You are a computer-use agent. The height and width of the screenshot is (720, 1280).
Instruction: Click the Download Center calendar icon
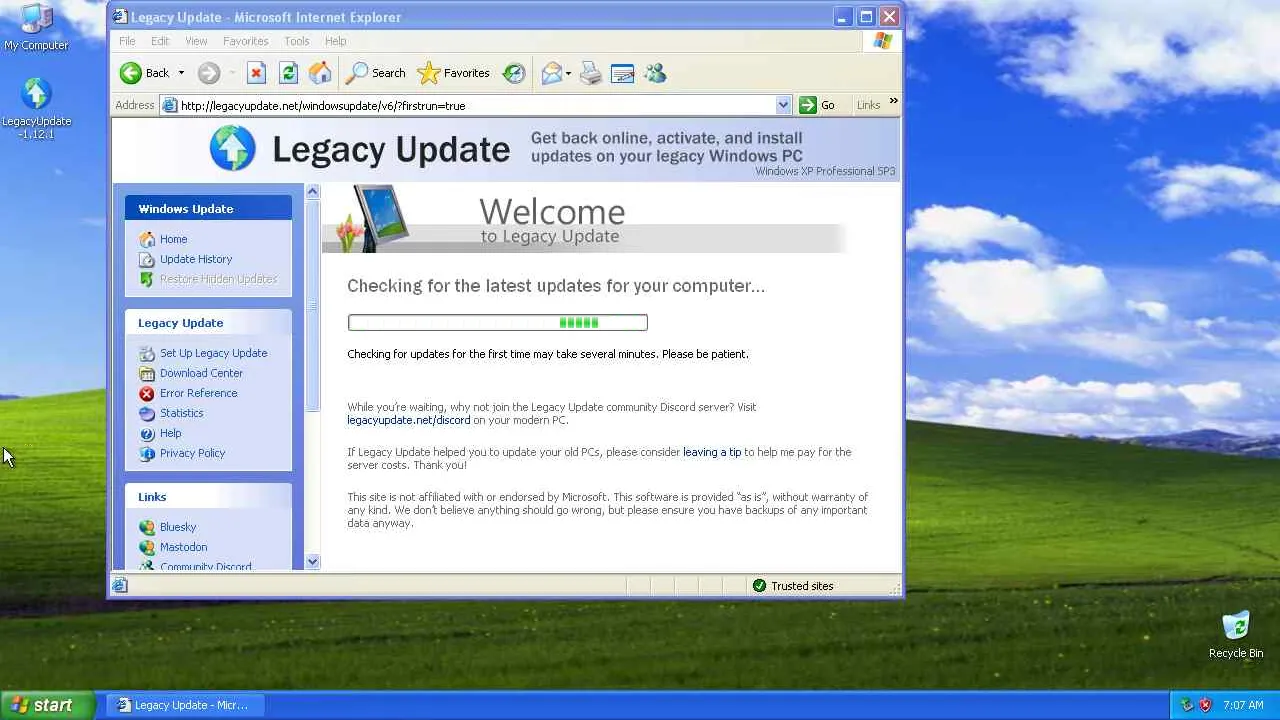147,373
